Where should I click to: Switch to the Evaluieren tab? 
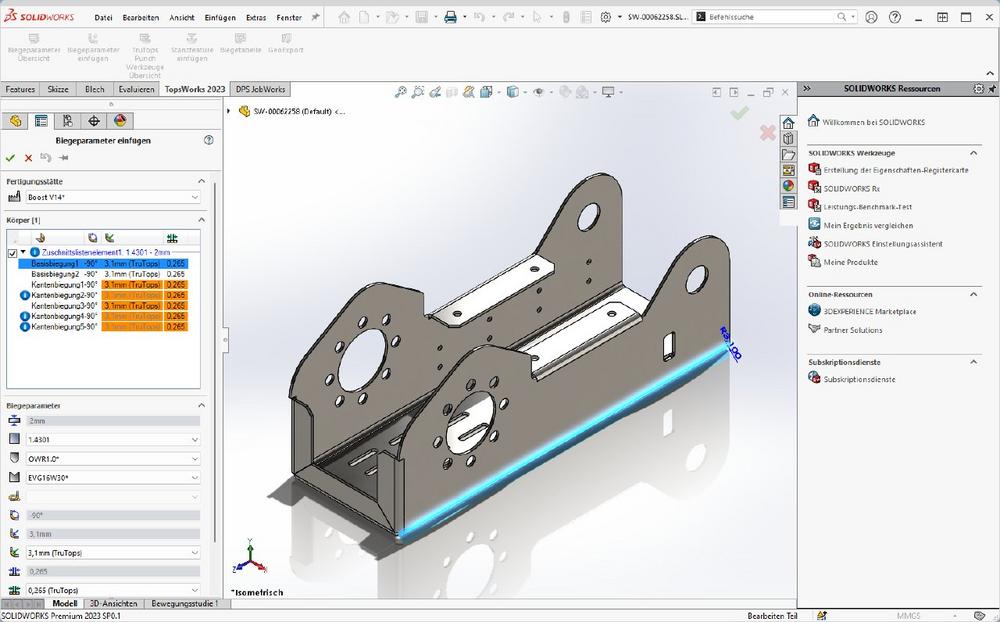point(136,89)
